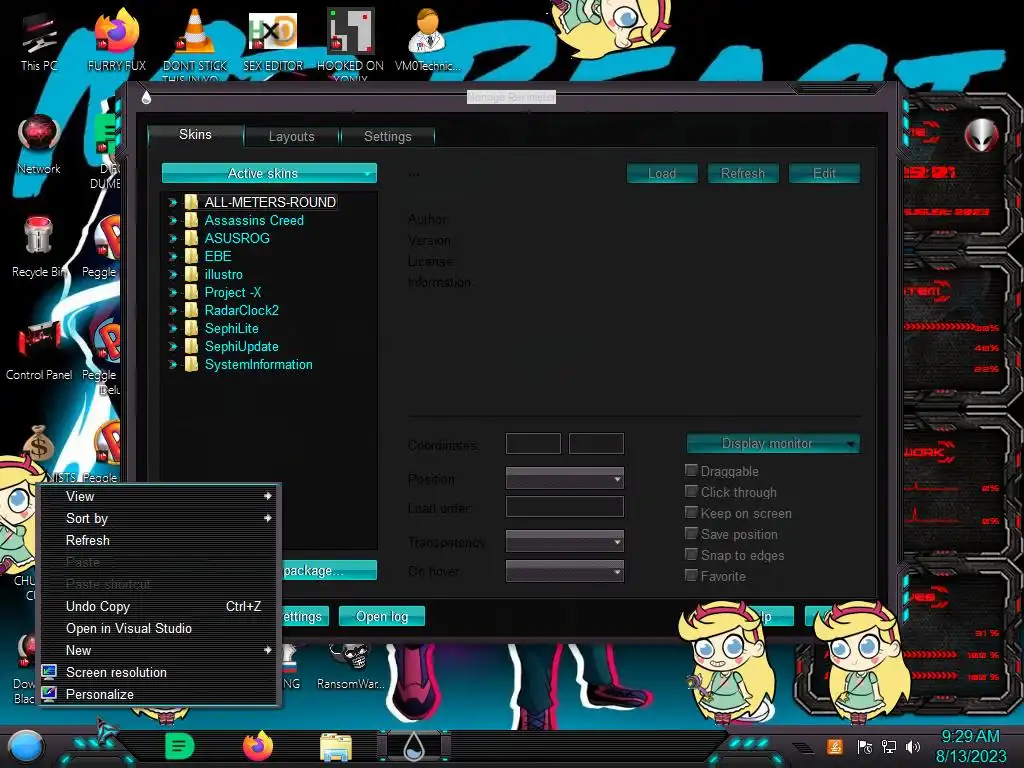The height and width of the screenshot is (768, 1024).
Task: Expand the Project -X tree node
Action: (172, 293)
